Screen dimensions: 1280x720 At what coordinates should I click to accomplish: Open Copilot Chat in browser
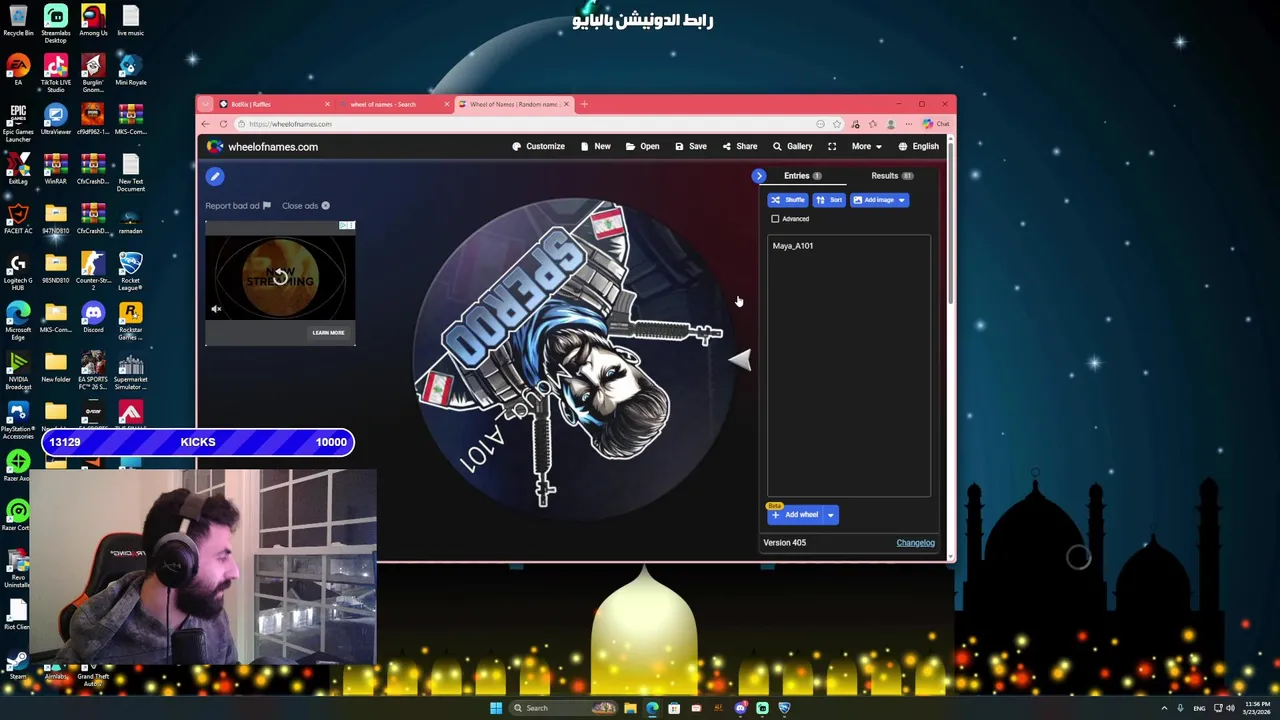click(936, 124)
